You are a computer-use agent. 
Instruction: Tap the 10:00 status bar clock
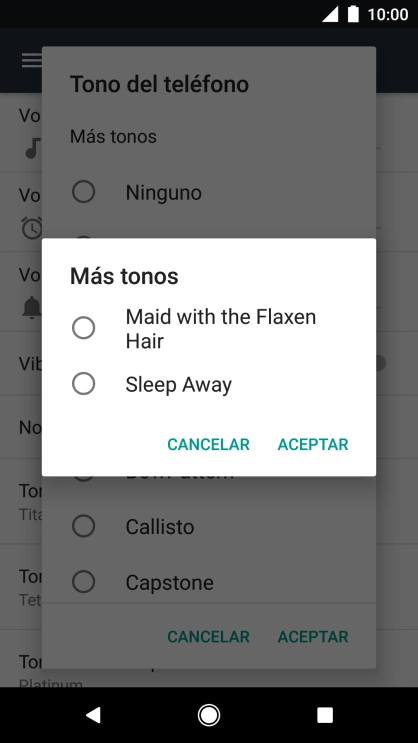(x=388, y=14)
